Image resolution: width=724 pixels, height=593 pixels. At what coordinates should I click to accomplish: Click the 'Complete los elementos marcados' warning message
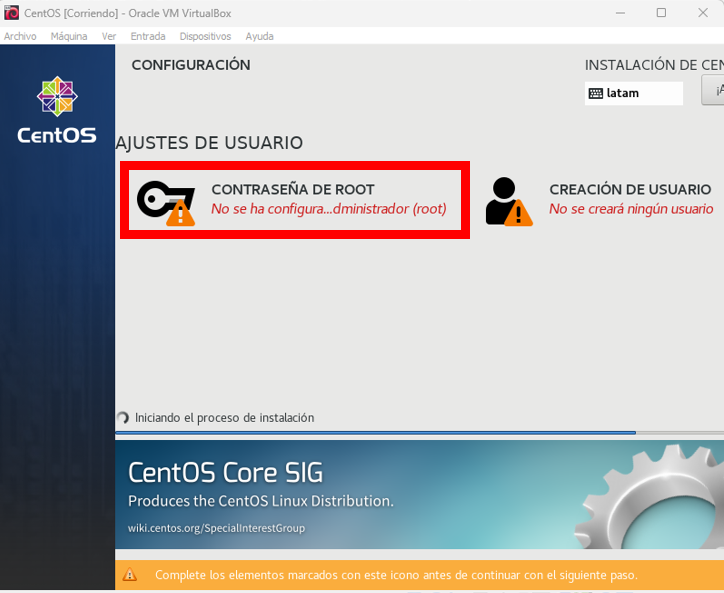point(396,575)
